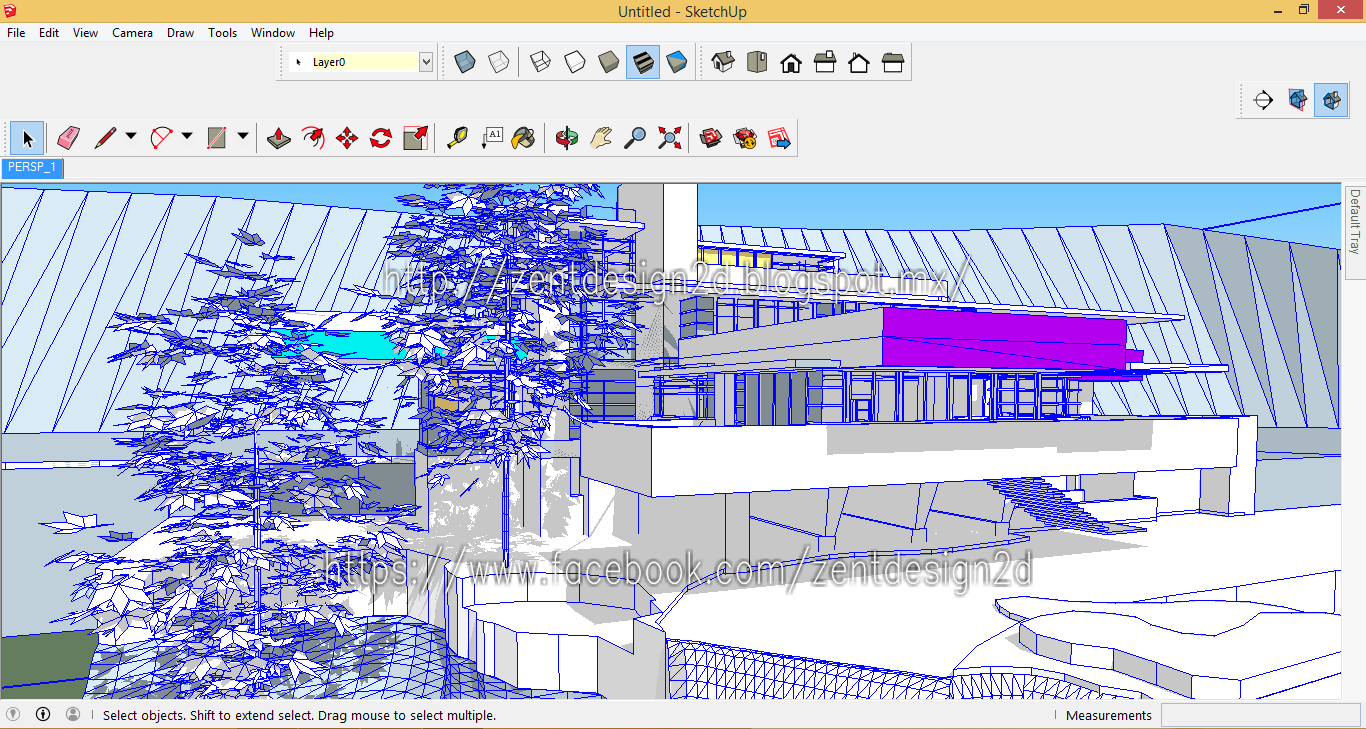1366x729 pixels.
Task: Open the File menu
Action: pyautogui.click(x=16, y=33)
